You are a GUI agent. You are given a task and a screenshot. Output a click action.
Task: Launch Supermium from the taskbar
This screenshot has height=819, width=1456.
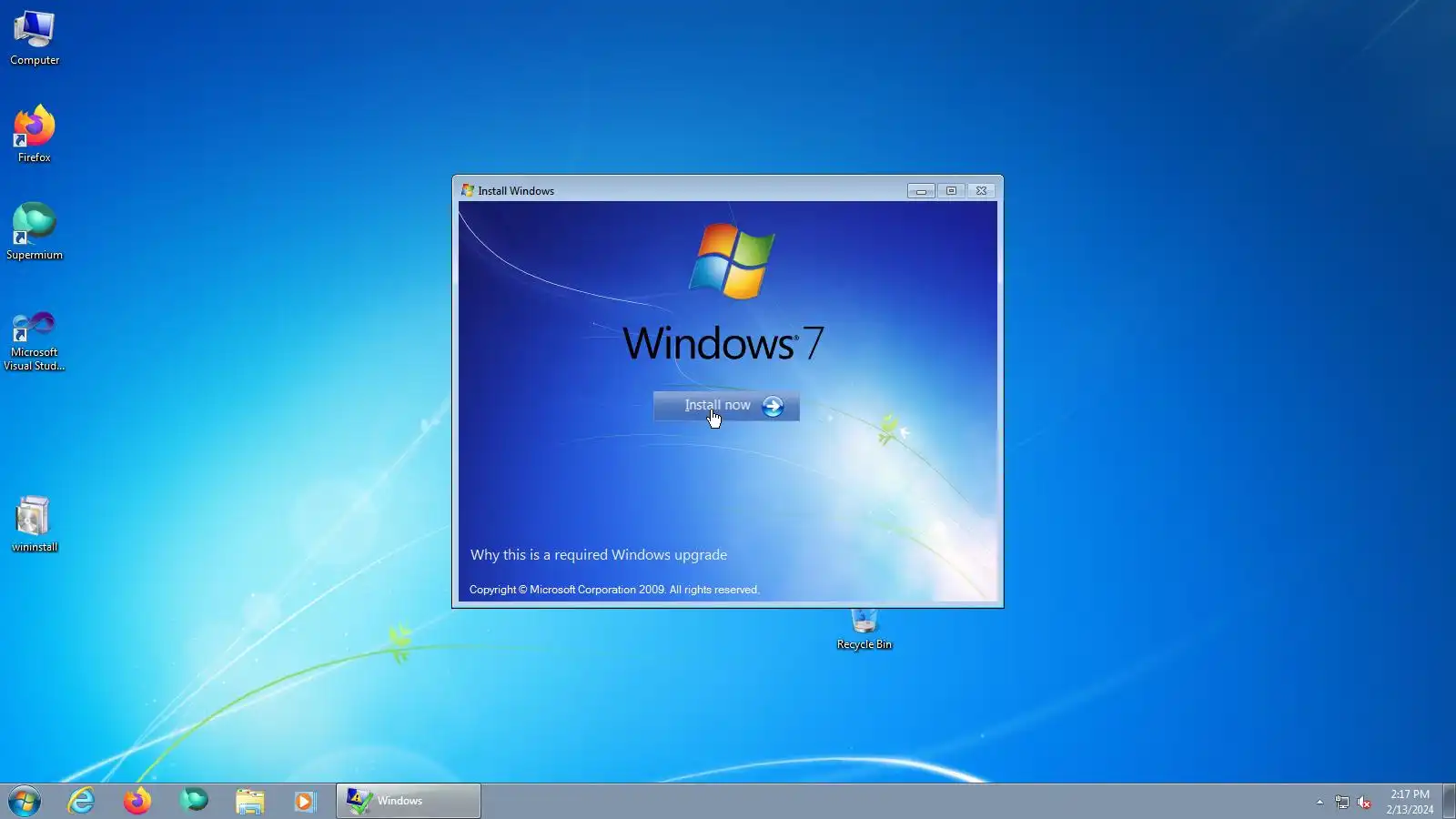(x=194, y=801)
